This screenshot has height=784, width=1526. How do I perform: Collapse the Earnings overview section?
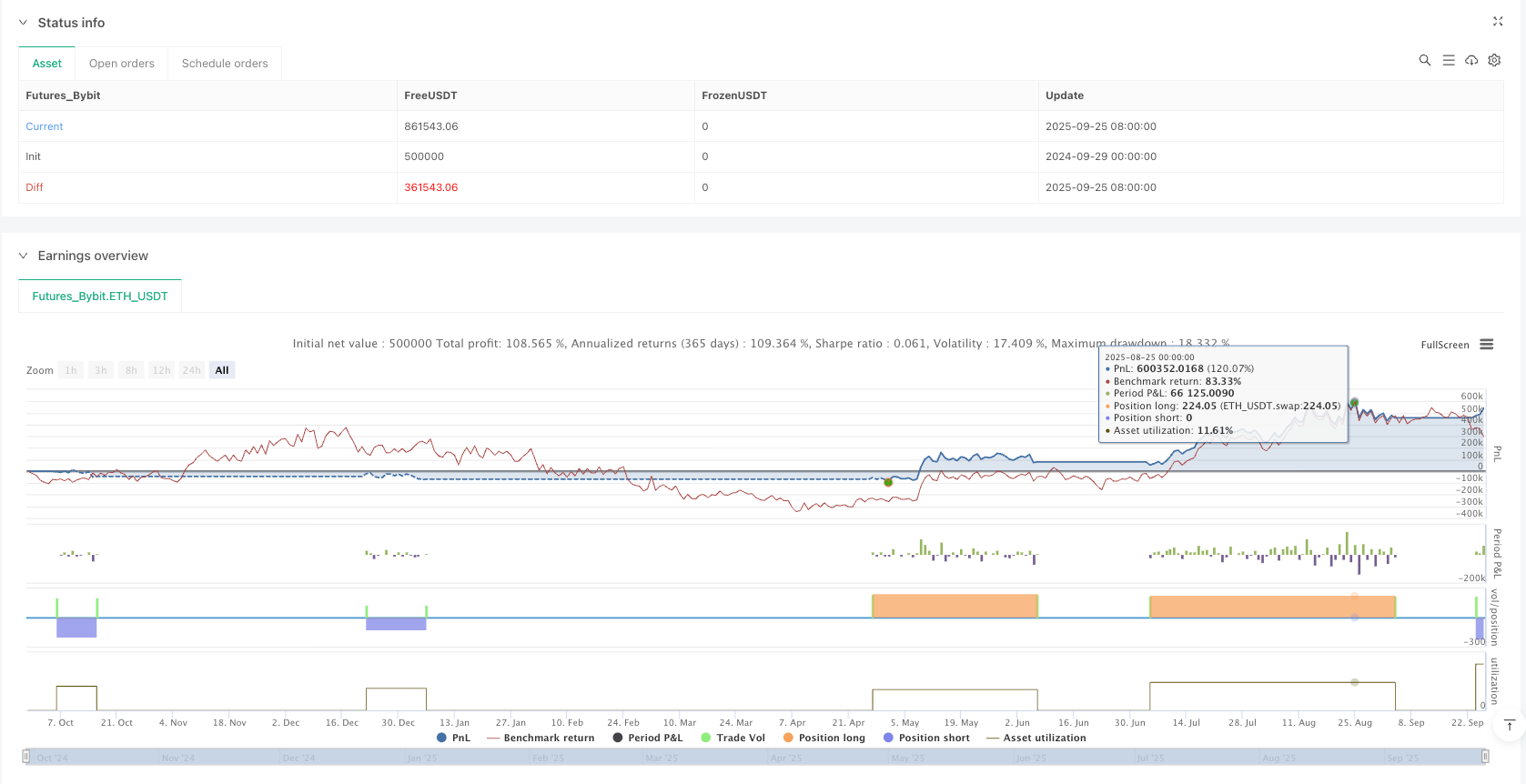pyautogui.click(x=24, y=256)
